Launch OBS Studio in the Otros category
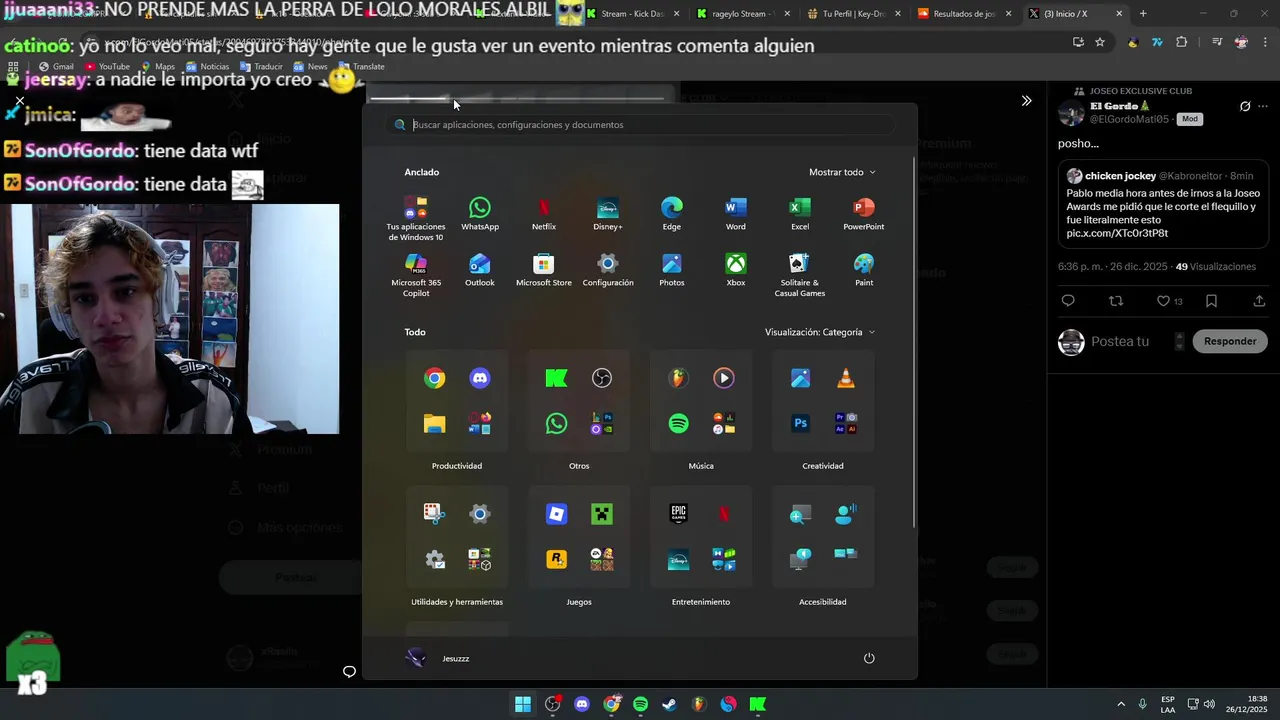 [x=602, y=378]
